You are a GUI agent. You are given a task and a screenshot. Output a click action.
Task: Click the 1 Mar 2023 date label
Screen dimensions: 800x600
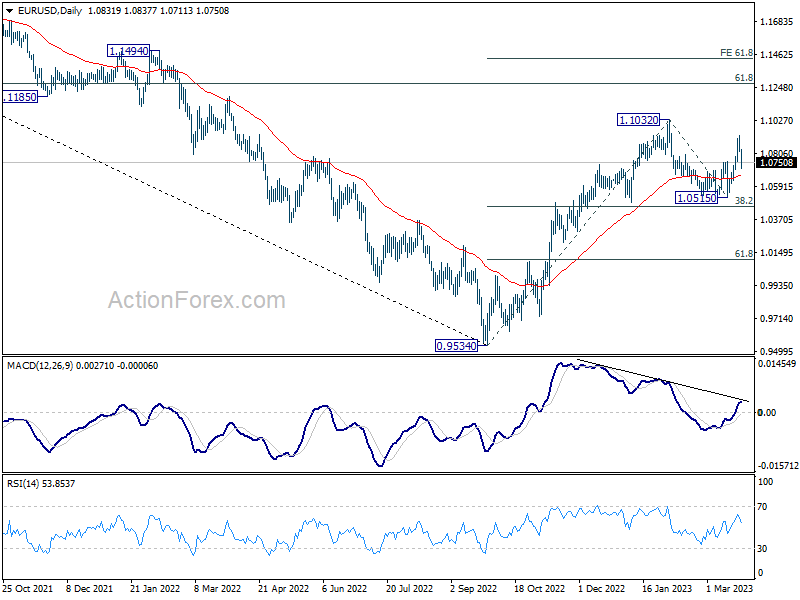[x=730, y=588]
